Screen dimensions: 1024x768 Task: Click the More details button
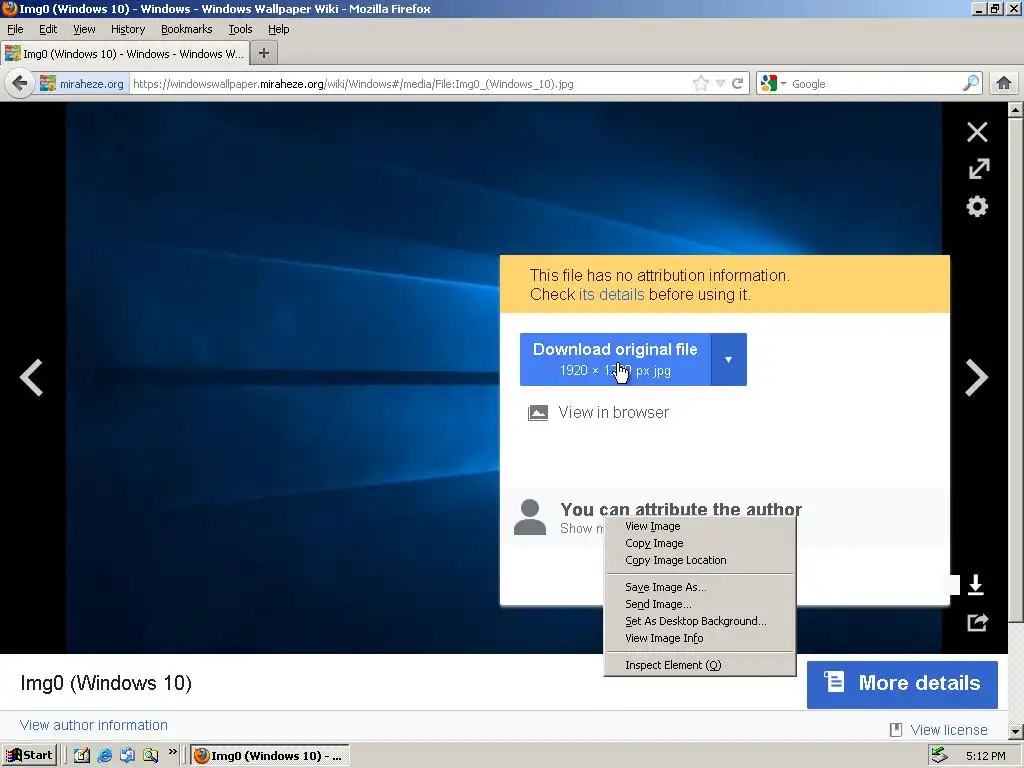coord(902,684)
